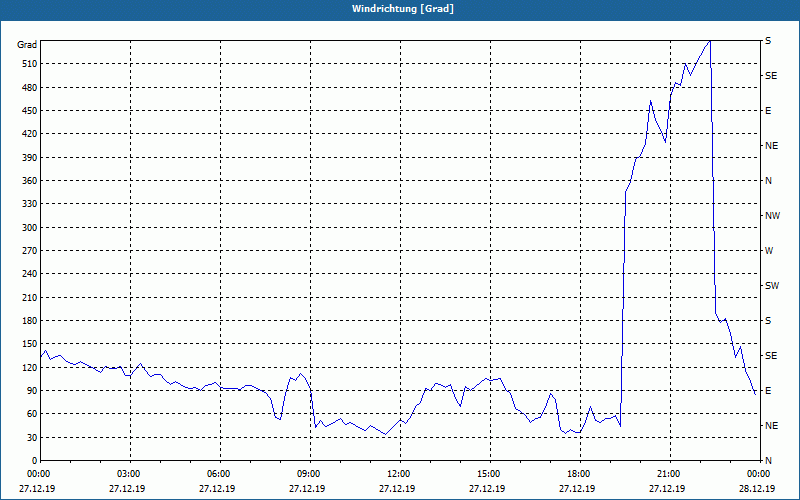Click the 'Grad' y-axis unit label
Viewport: 800px width, 500px height.
click(27, 45)
